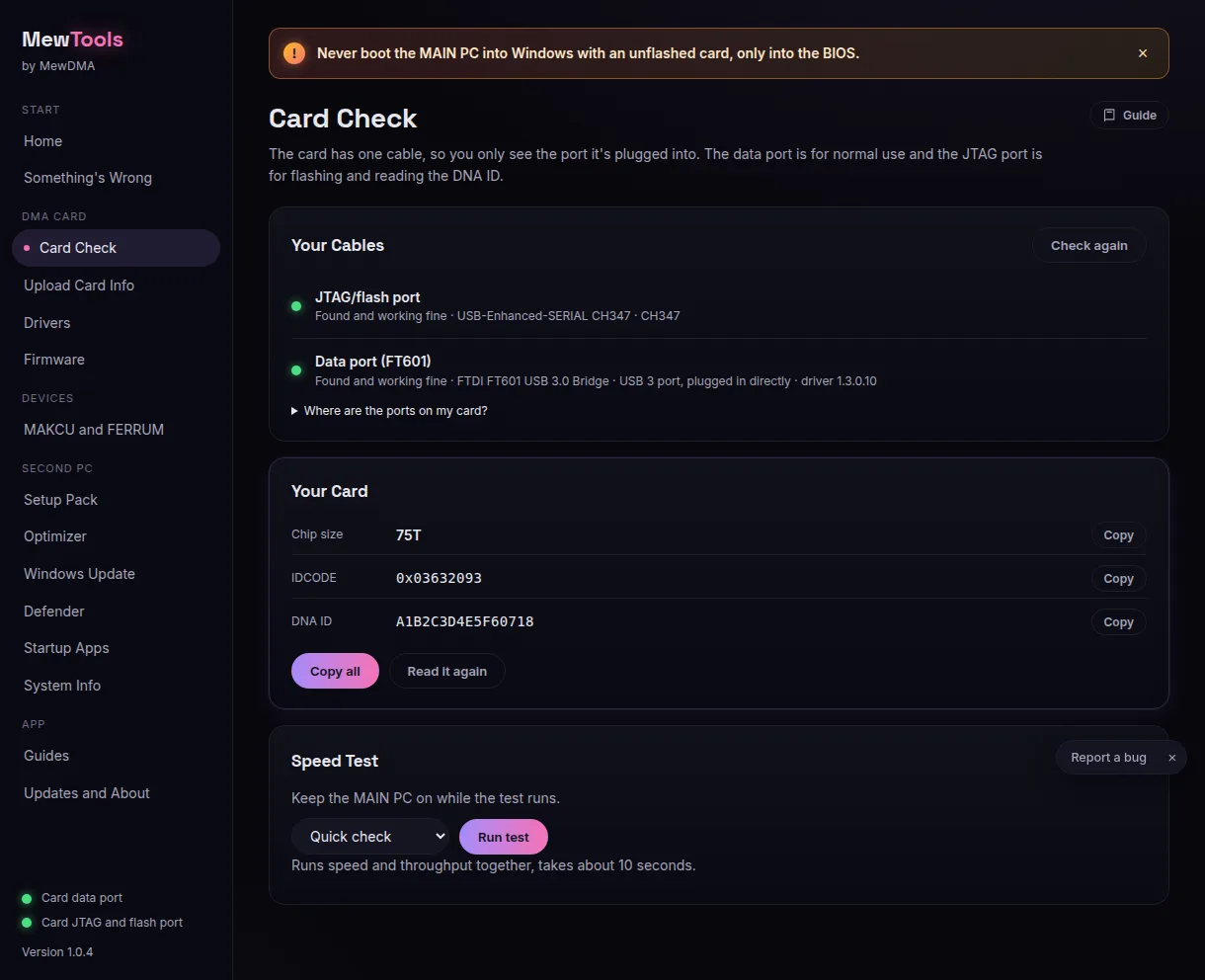Copy the IDCODE value

pyautogui.click(x=1118, y=579)
